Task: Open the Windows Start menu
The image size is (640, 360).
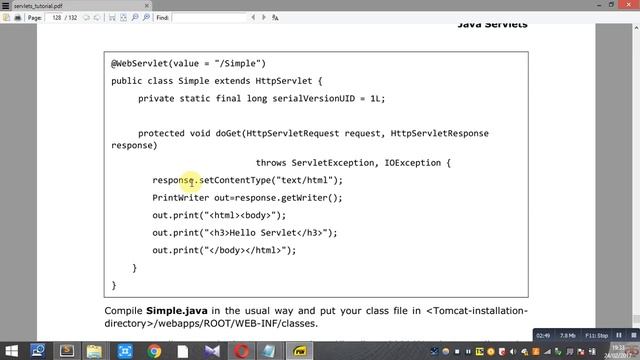Action: (x=11, y=351)
